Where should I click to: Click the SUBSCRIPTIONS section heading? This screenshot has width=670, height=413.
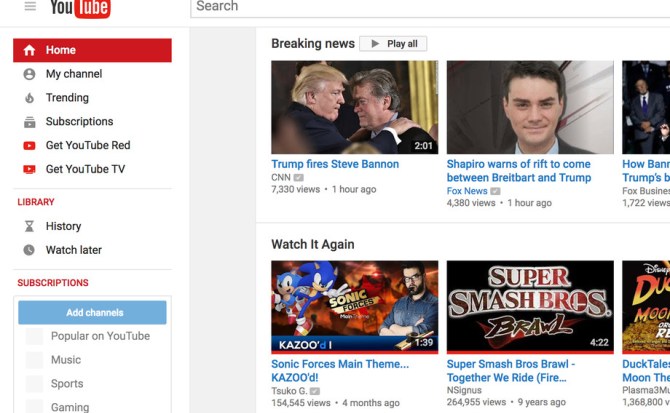click(x=53, y=283)
